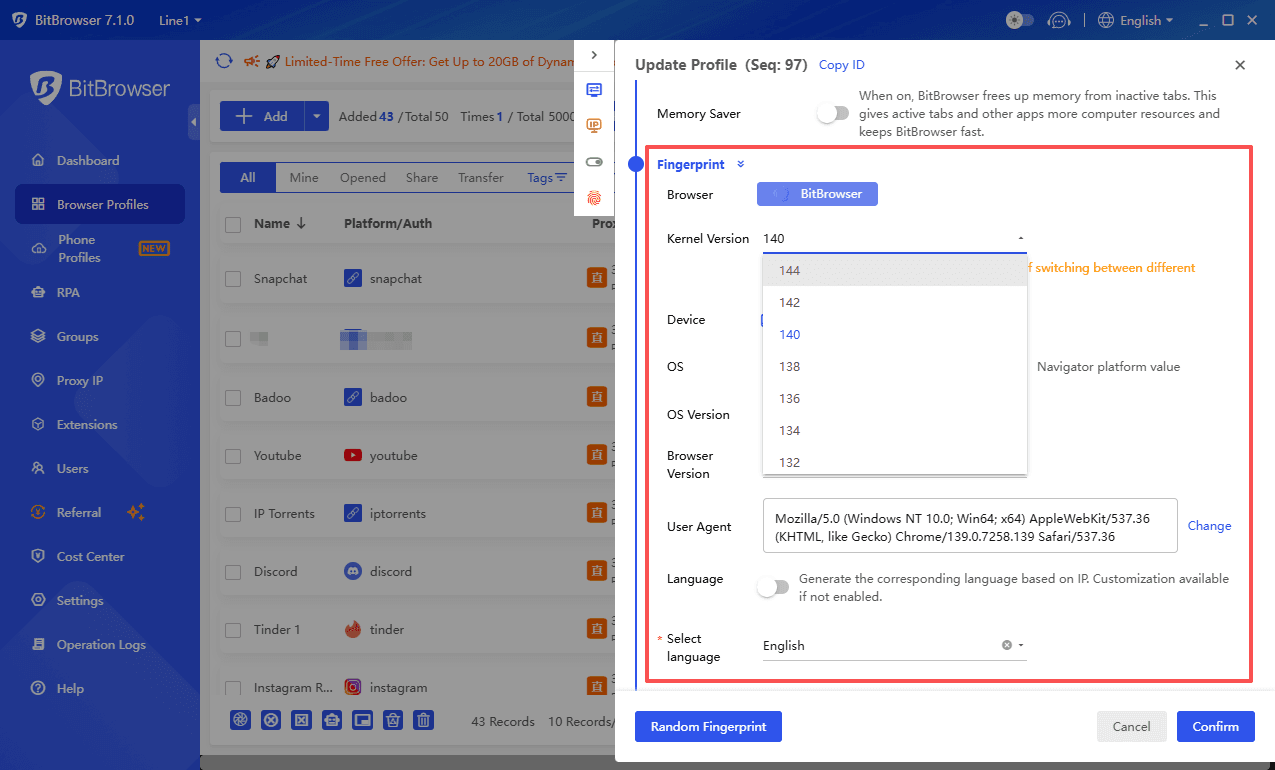Select kernel version 138 from the dropdown
Image resolution: width=1275 pixels, height=770 pixels.
[x=789, y=366]
